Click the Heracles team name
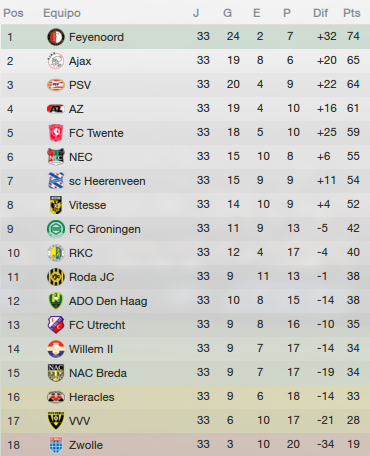This screenshot has height=456, width=370. [92, 397]
